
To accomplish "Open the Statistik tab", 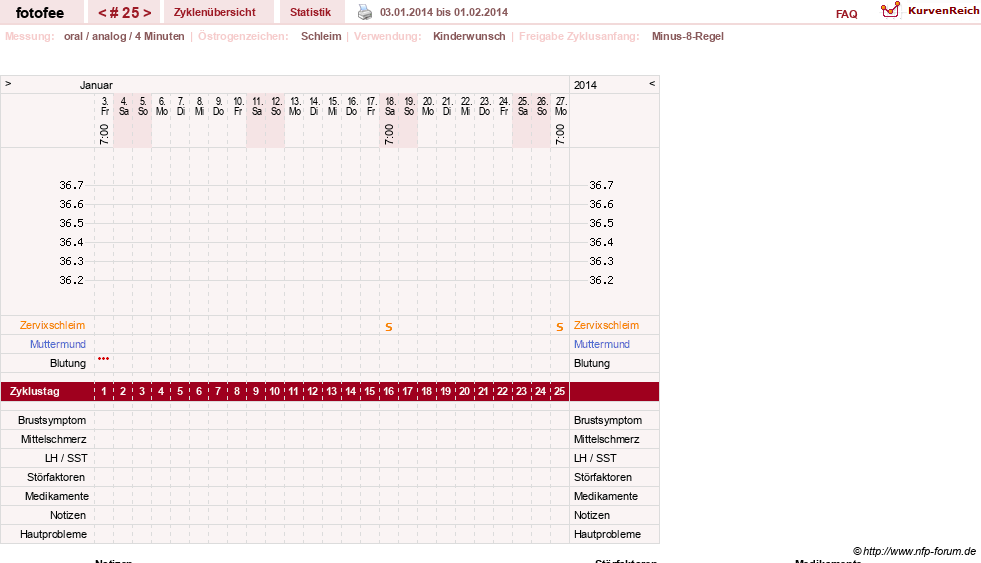I will (310, 12).
